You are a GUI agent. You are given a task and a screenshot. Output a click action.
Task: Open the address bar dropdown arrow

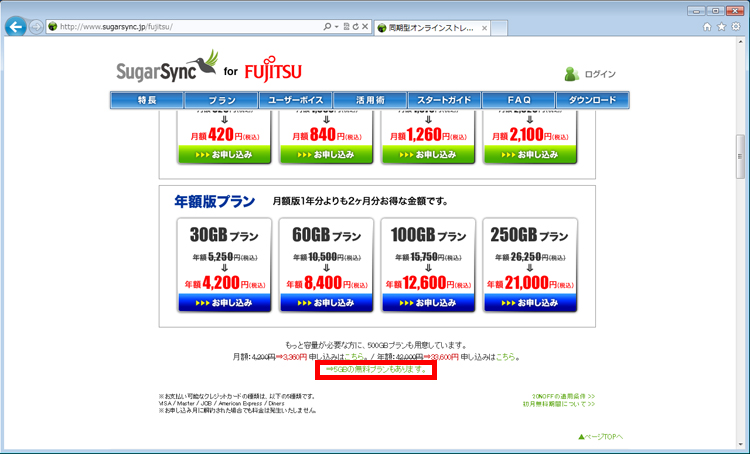[337, 27]
